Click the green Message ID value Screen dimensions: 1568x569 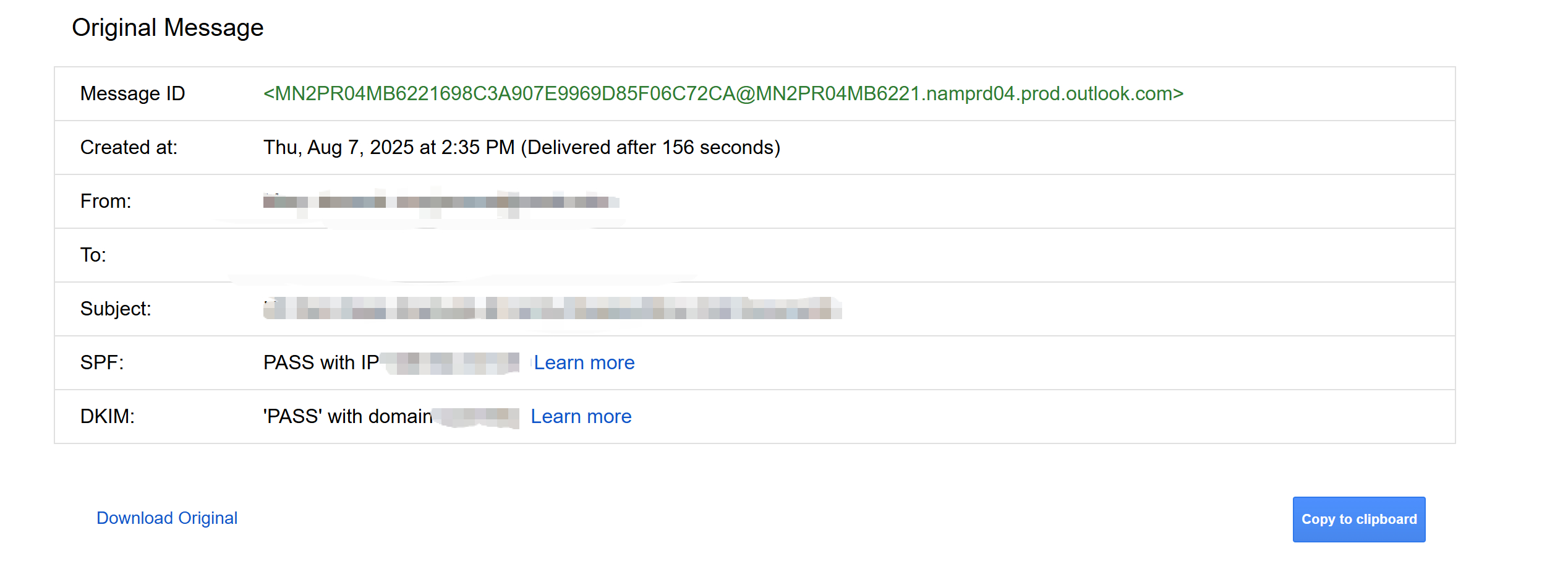pos(723,93)
